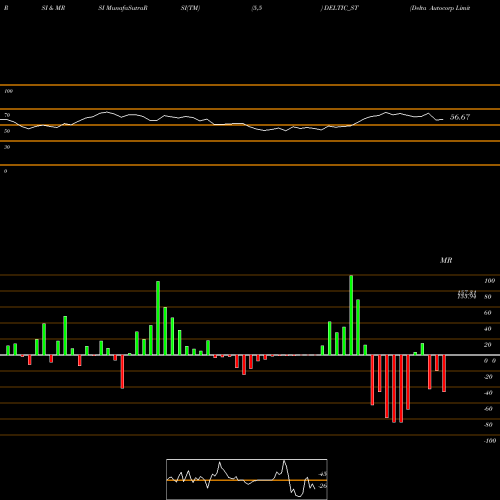Click the 'MR' panel title
The image size is (500, 500).
446,260
